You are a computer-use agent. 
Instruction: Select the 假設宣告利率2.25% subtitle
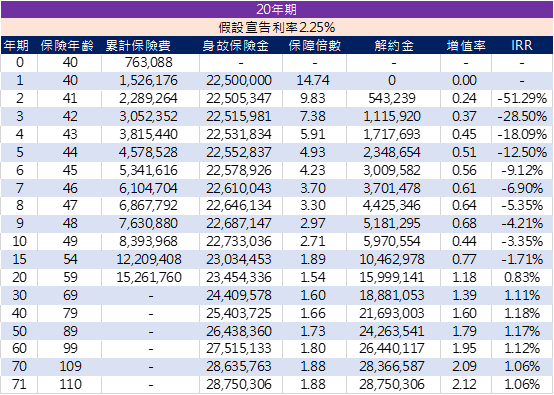[277, 27]
